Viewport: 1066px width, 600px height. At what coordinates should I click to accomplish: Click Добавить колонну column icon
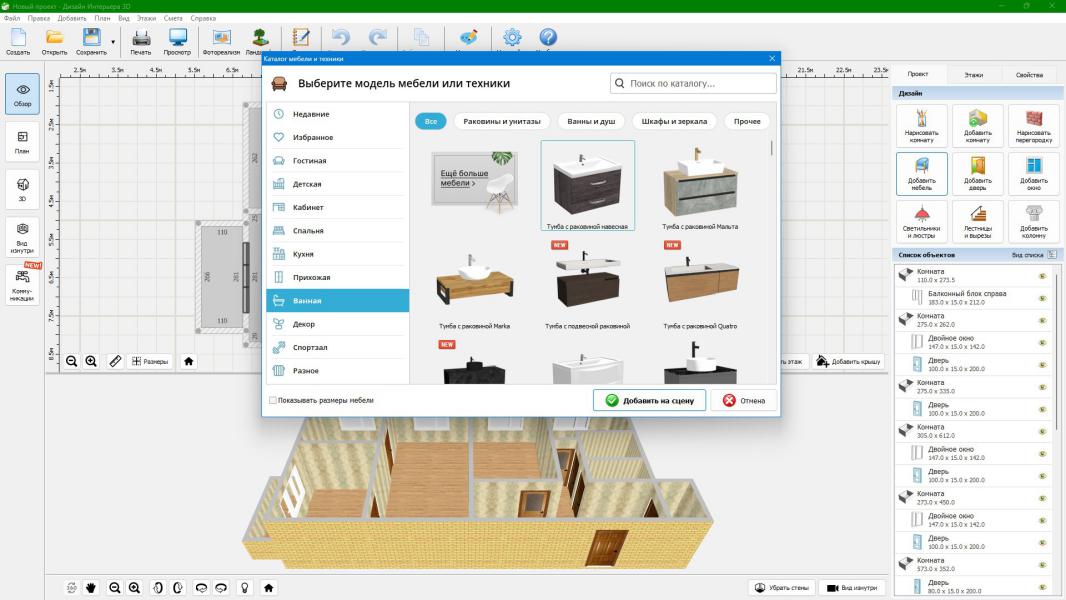[x=1033, y=220]
